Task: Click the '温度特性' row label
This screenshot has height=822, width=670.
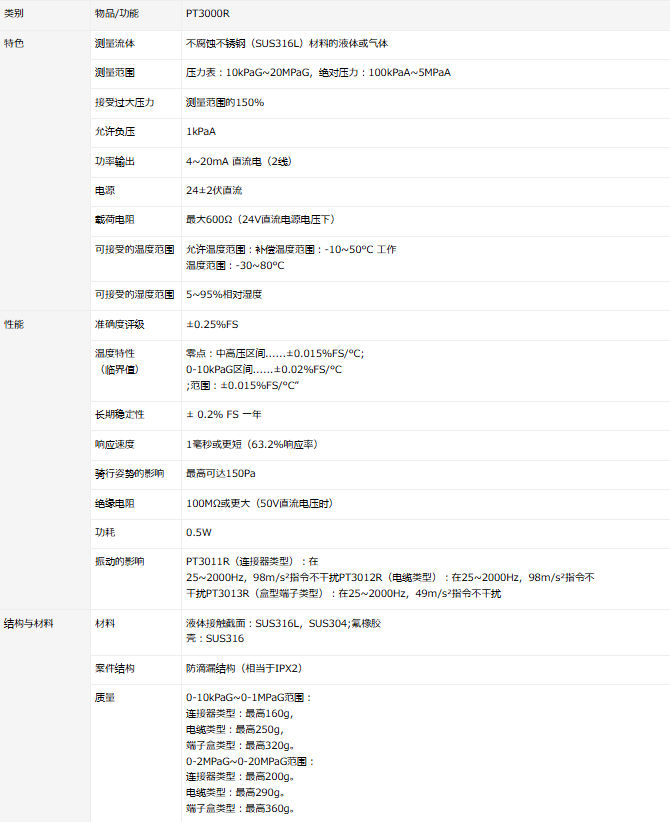Action: pos(115,353)
